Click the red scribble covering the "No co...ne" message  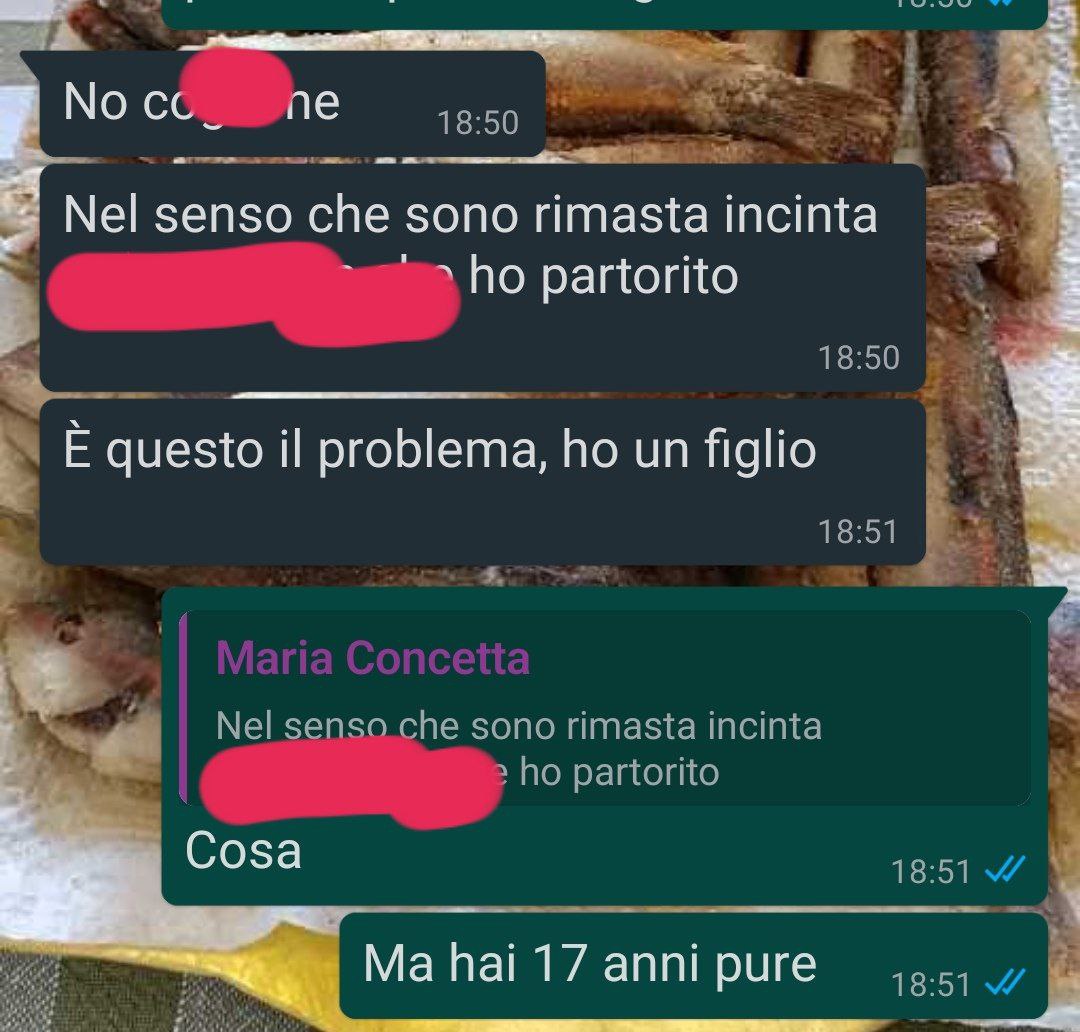point(236,87)
